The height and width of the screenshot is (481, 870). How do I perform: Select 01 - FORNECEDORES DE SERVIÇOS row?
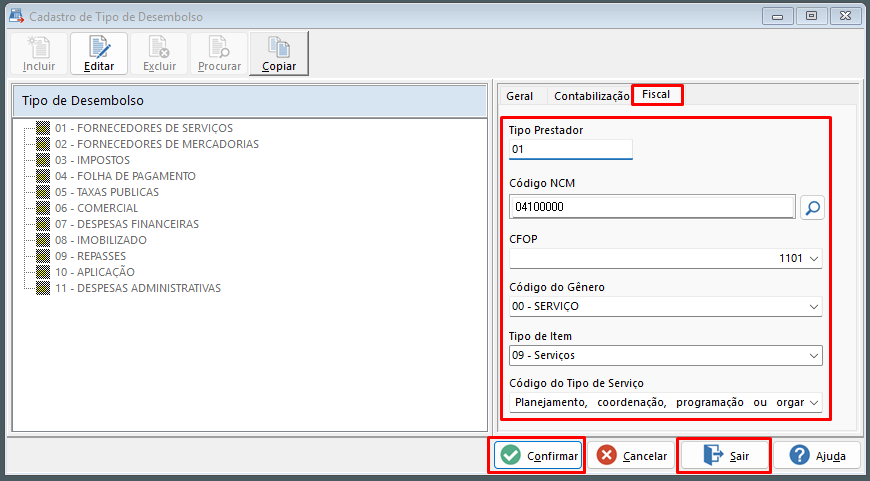point(144,128)
